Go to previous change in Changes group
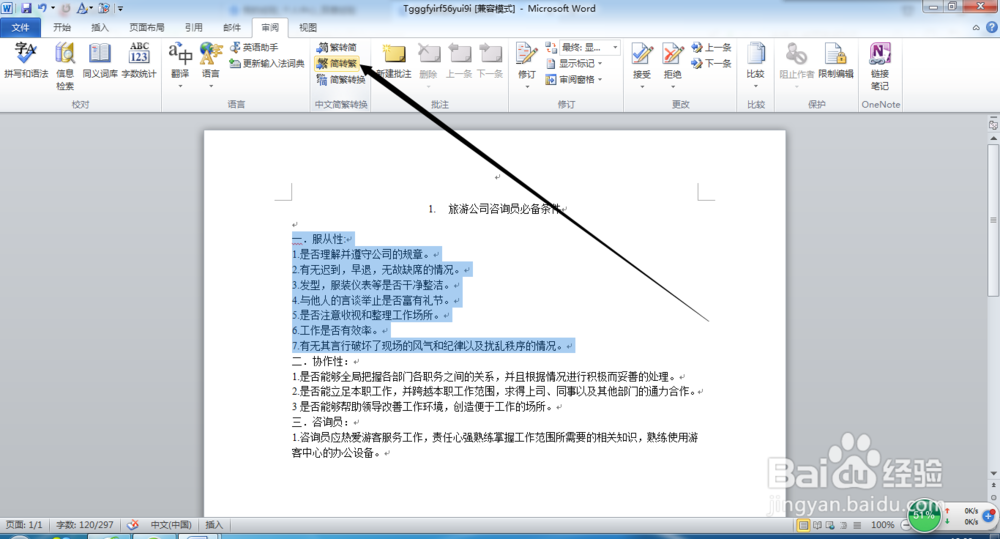Viewport: 1000px width, 539px height. pyautogui.click(x=711, y=47)
